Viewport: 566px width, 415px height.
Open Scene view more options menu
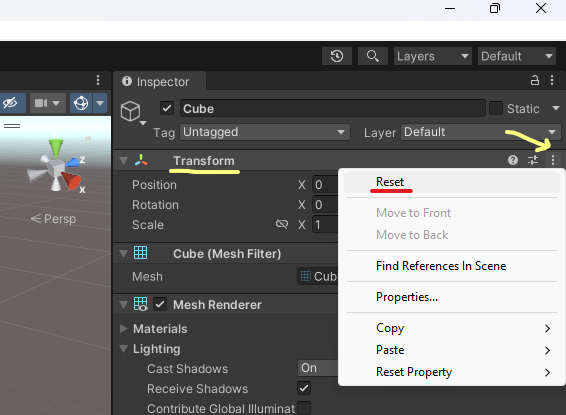pyautogui.click(x=98, y=80)
